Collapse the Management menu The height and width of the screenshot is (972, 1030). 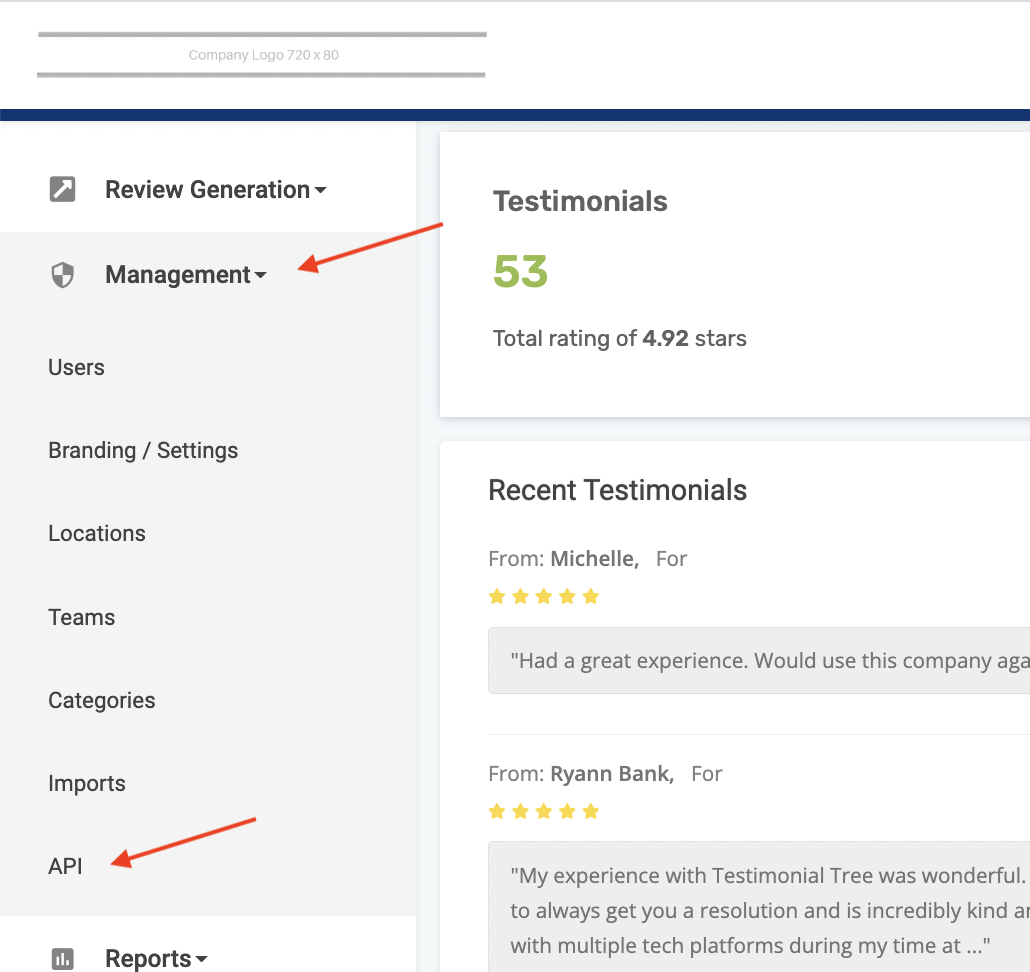186,275
